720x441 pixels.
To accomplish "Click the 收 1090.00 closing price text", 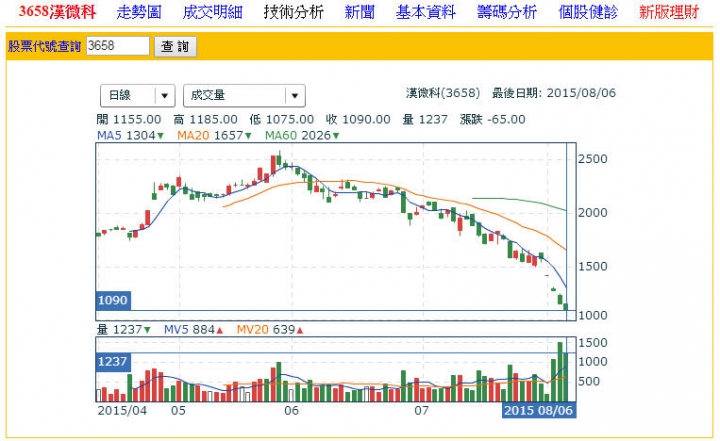I will [358, 120].
